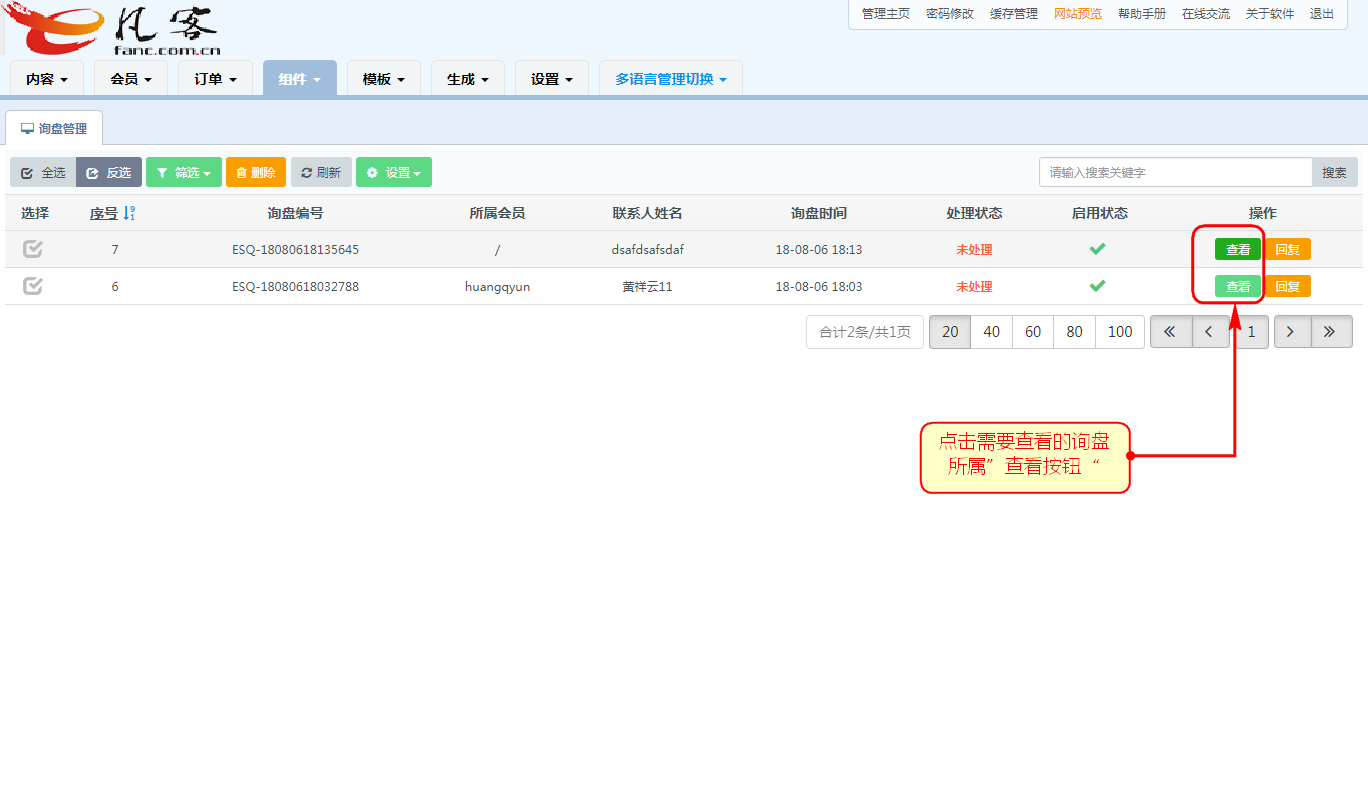This screenshot has height=808, width=1368.
Task: Click the 搜索 button
Action: [x=1335, y=172]
